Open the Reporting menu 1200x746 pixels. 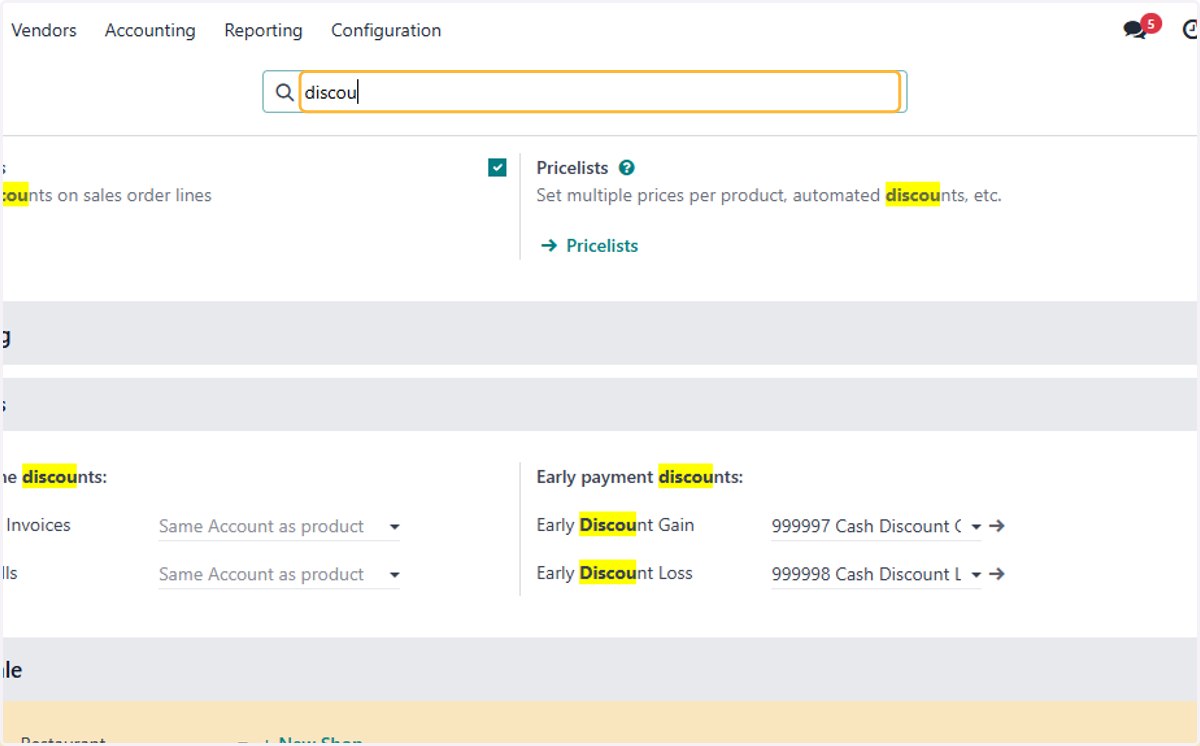coord(263,30)
